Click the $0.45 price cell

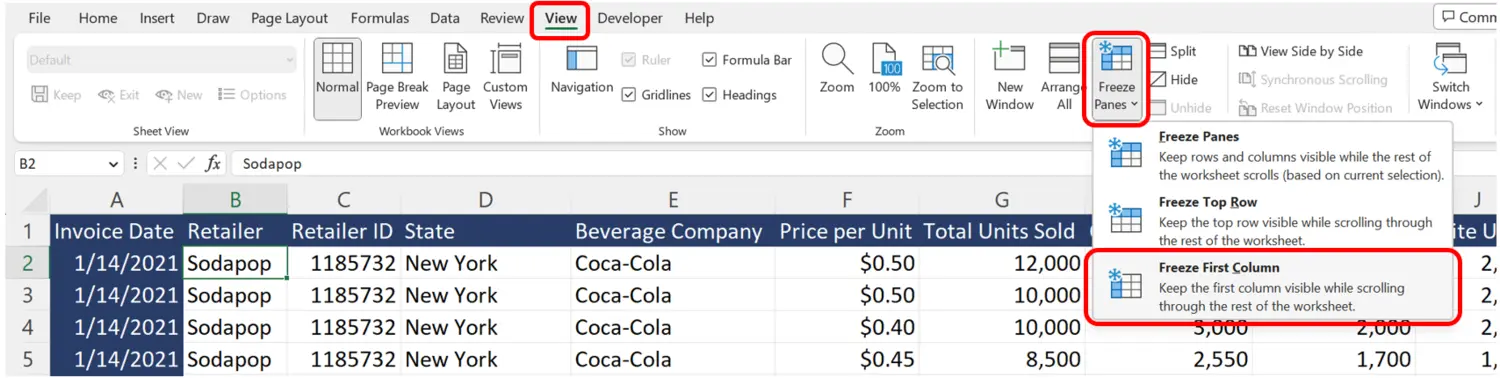[x=846, y=359]
